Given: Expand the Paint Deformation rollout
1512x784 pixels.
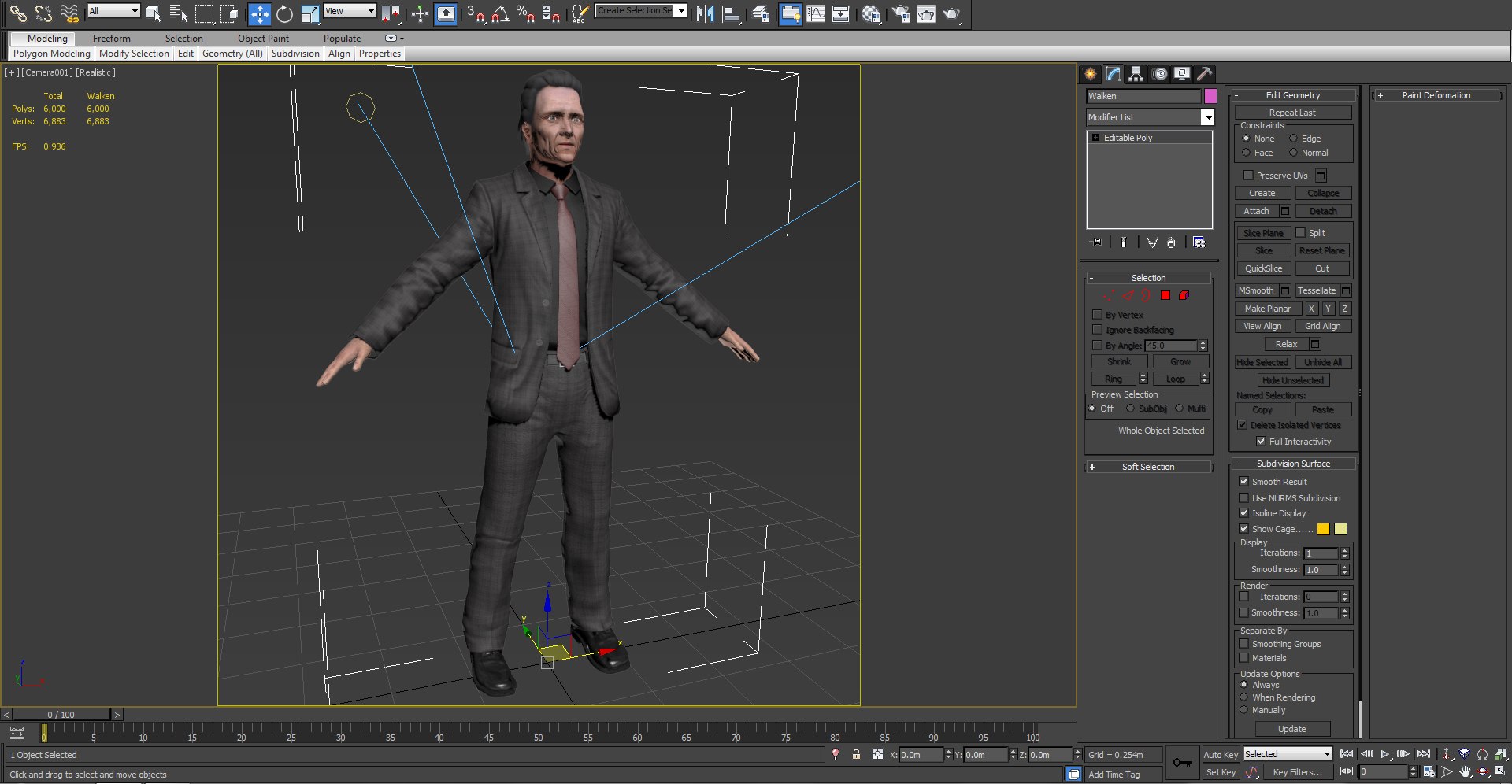Looking at the screenshot, I should click(x=1436, y=95).
